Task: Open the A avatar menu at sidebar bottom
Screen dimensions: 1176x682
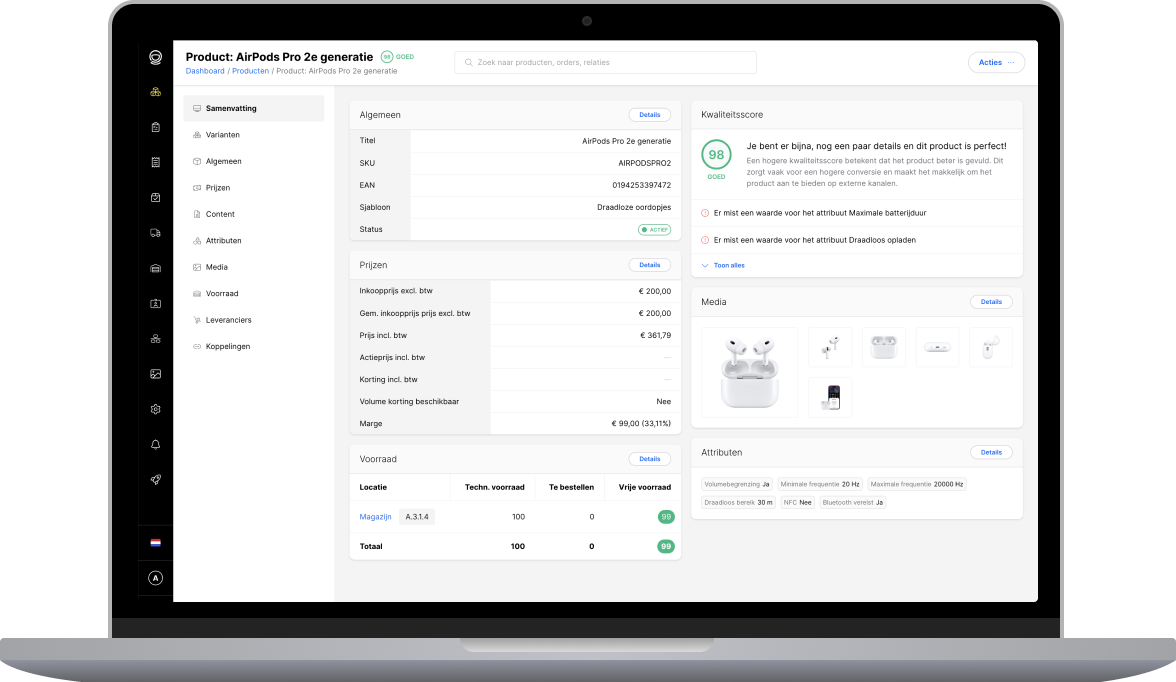Action: coord(155,578)
